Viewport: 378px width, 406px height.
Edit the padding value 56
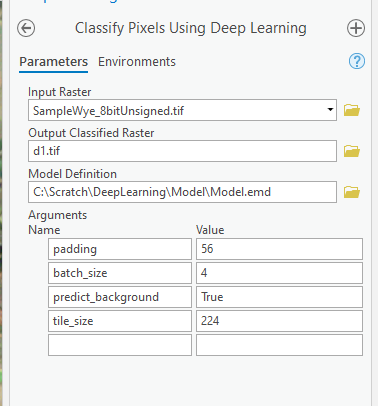[x=279, y=249]
